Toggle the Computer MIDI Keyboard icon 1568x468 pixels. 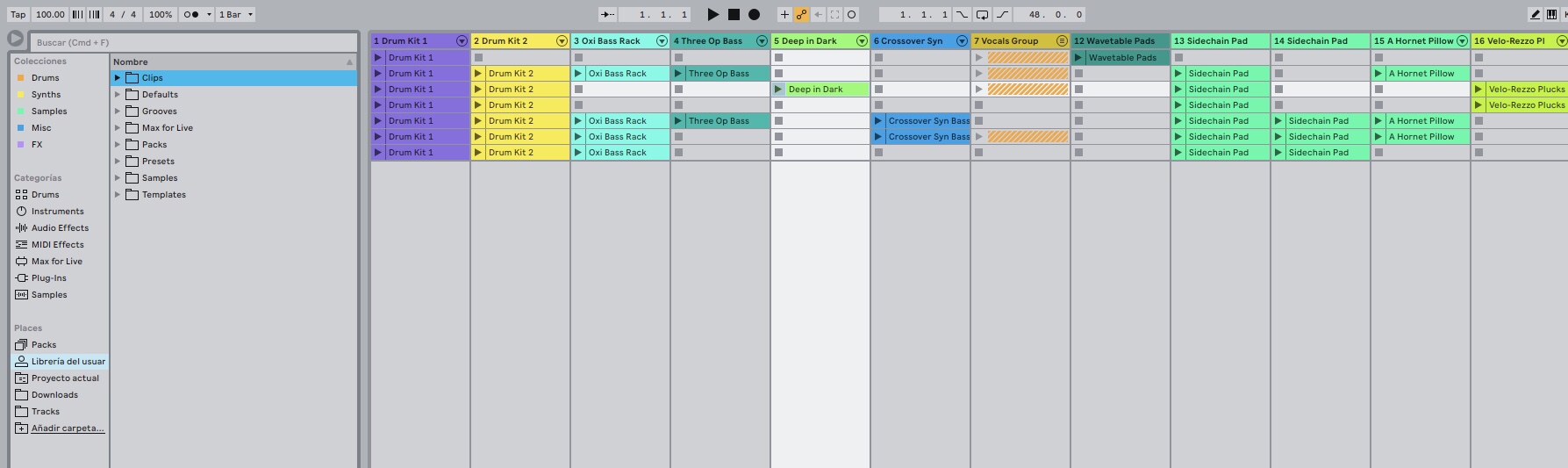[1552, 14]
